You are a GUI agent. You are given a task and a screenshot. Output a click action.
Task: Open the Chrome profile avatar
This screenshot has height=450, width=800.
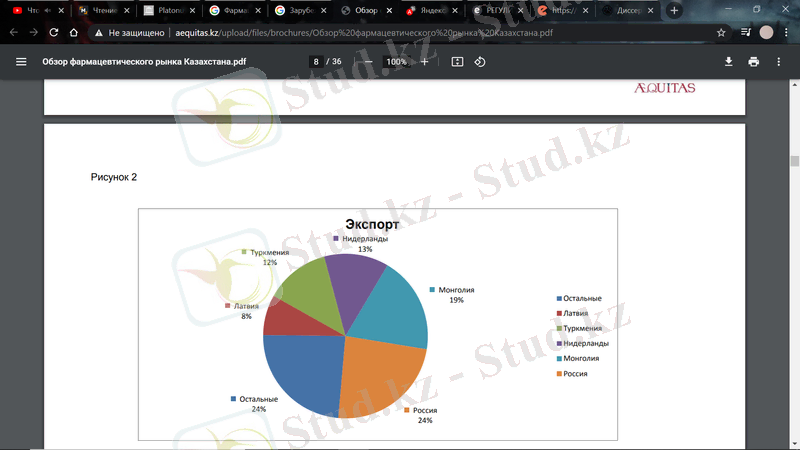pyautogui.click(x=766, y=32)
